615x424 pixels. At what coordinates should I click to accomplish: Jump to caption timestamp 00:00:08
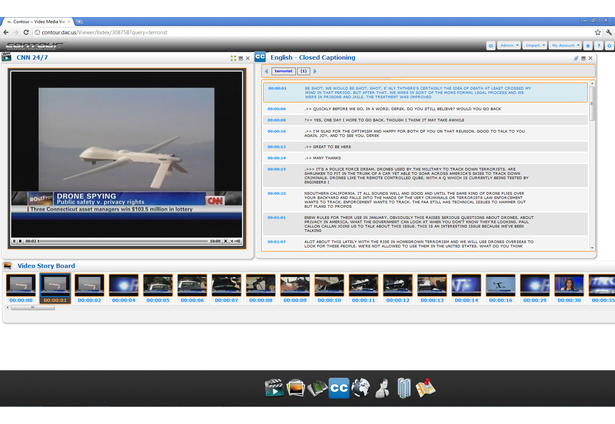[x=277, y=120]
